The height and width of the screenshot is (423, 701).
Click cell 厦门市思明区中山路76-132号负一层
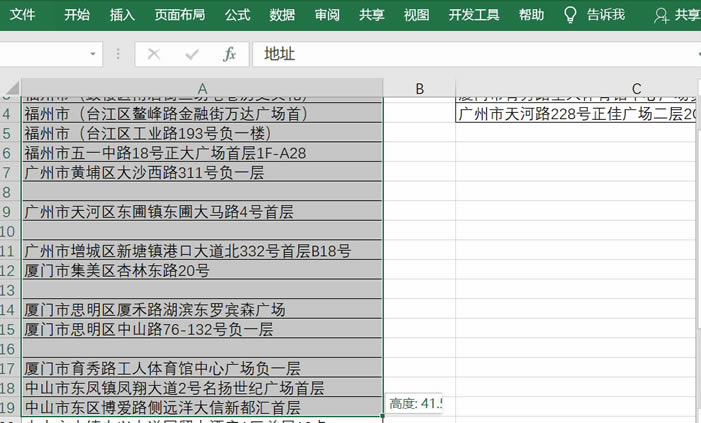(202, 330)
